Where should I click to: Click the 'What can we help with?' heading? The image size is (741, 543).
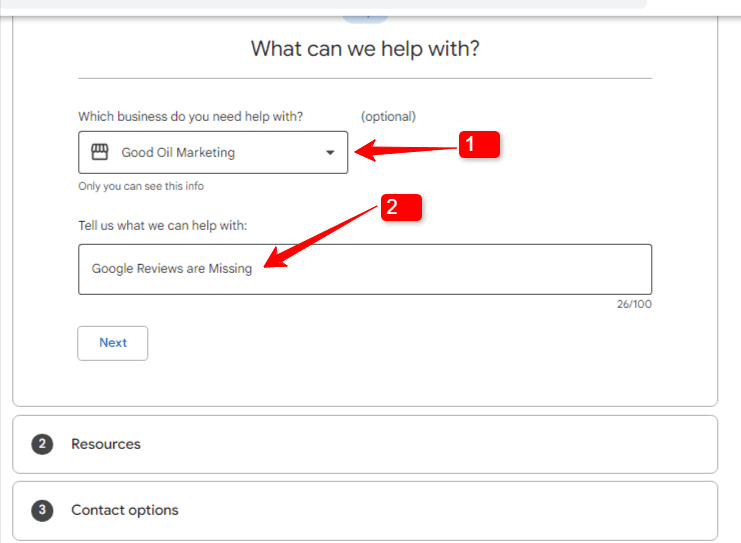365,49
